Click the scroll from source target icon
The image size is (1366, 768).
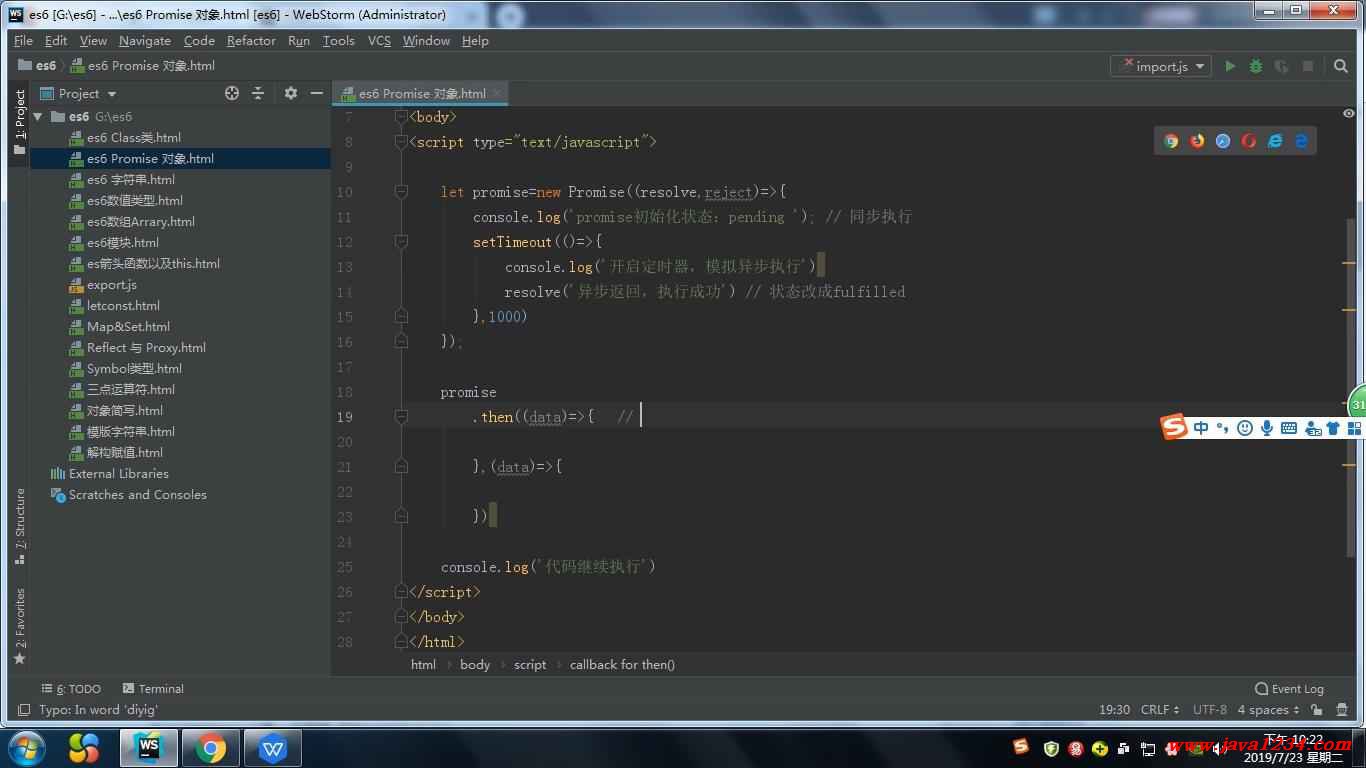(x=232, y=93)
